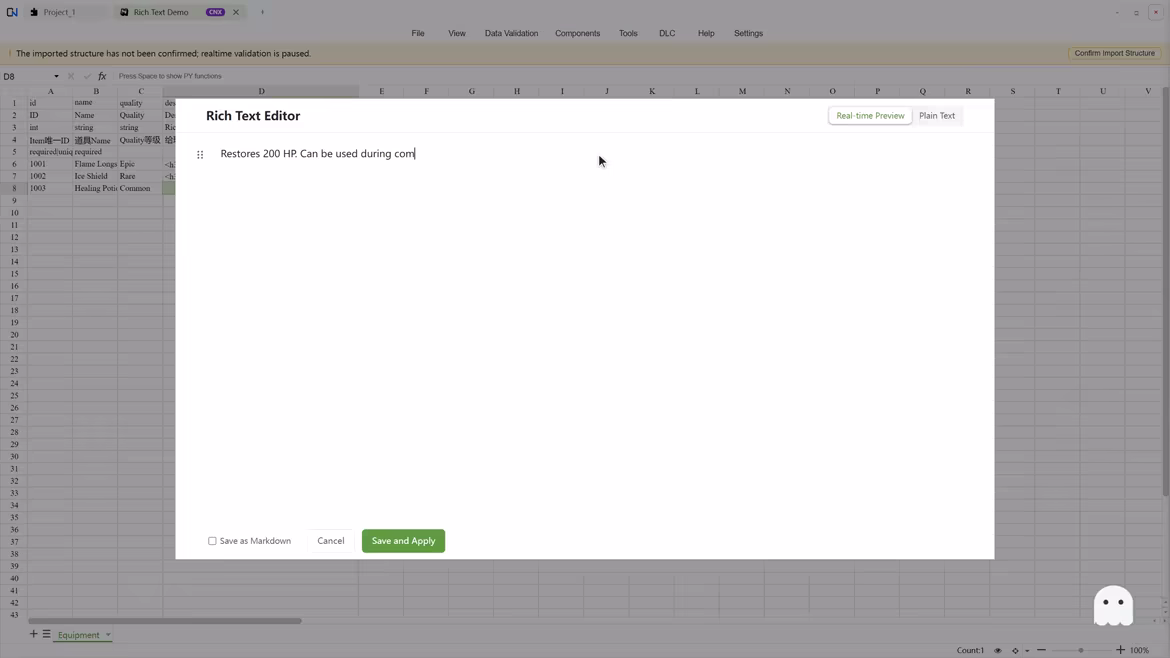Screen dimensions: 1170x658
Task: Click the Confirm Import Structure button
Action: point(1115,54)
